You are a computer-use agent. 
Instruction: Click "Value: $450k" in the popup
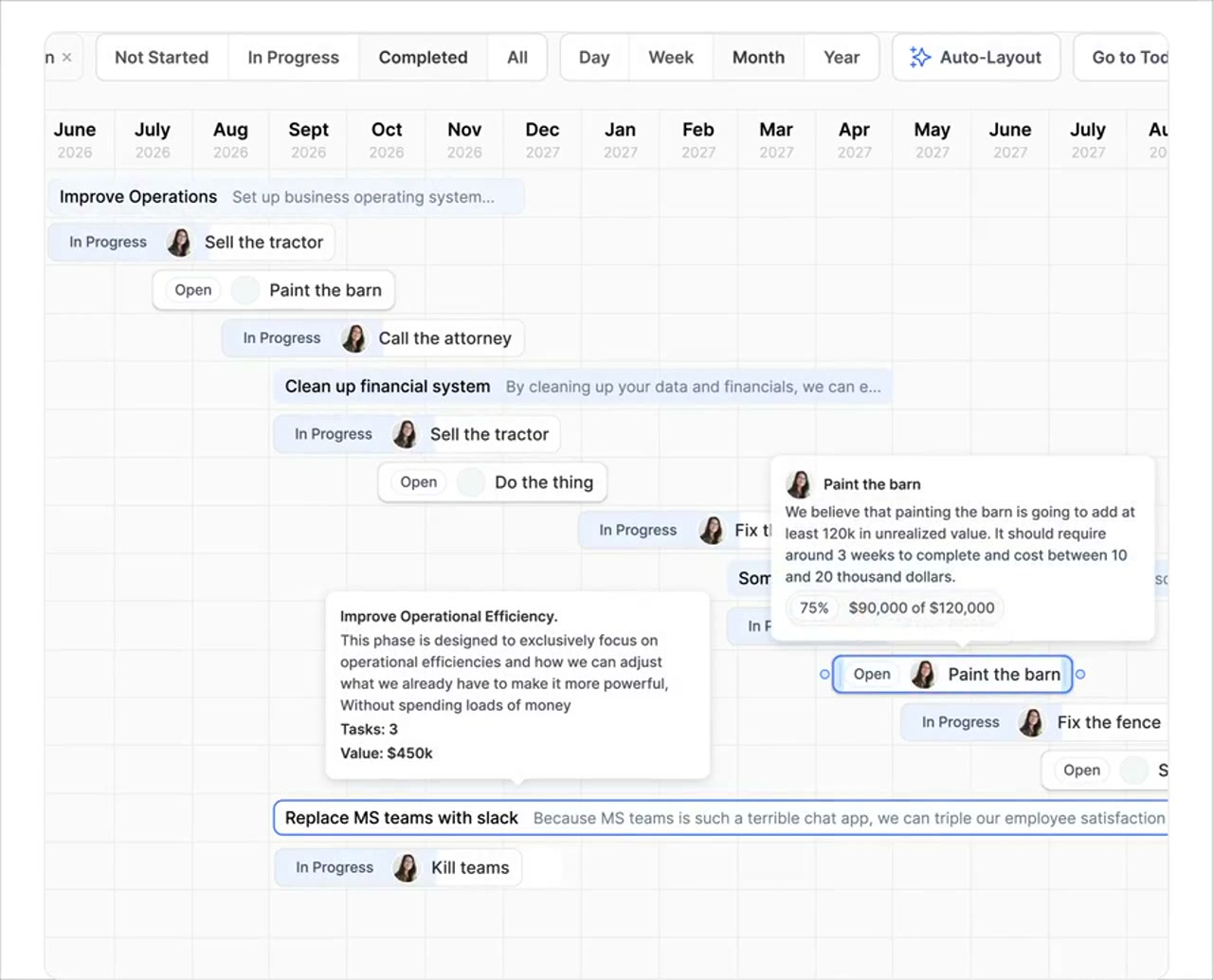pyautogui.click(x=387, y=753)
